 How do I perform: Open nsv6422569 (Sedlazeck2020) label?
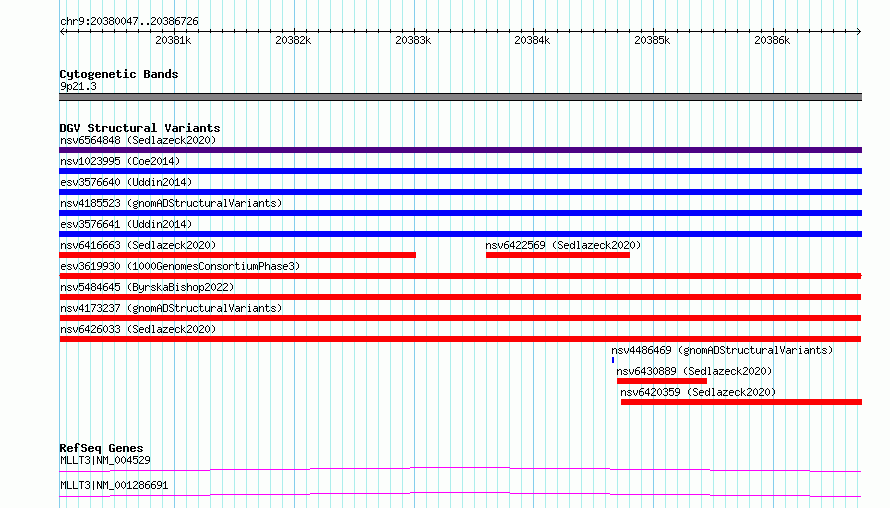[x=563, y=245]
